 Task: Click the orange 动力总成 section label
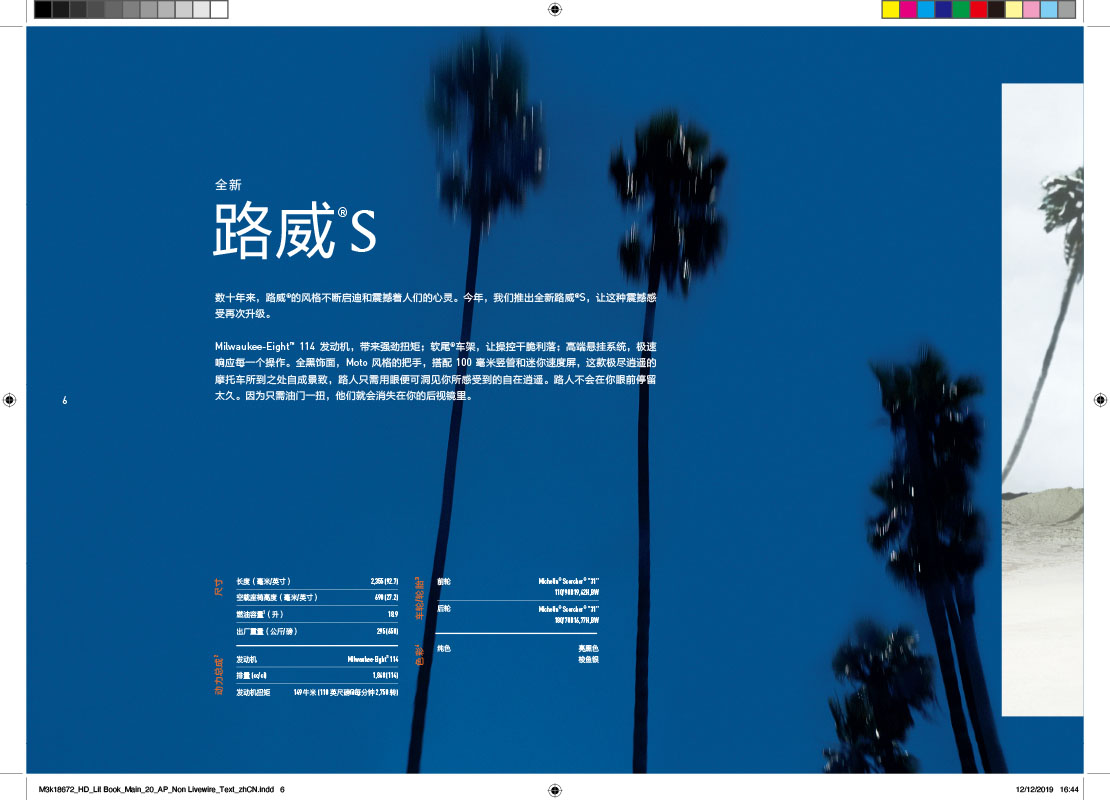tap(218, 675)
